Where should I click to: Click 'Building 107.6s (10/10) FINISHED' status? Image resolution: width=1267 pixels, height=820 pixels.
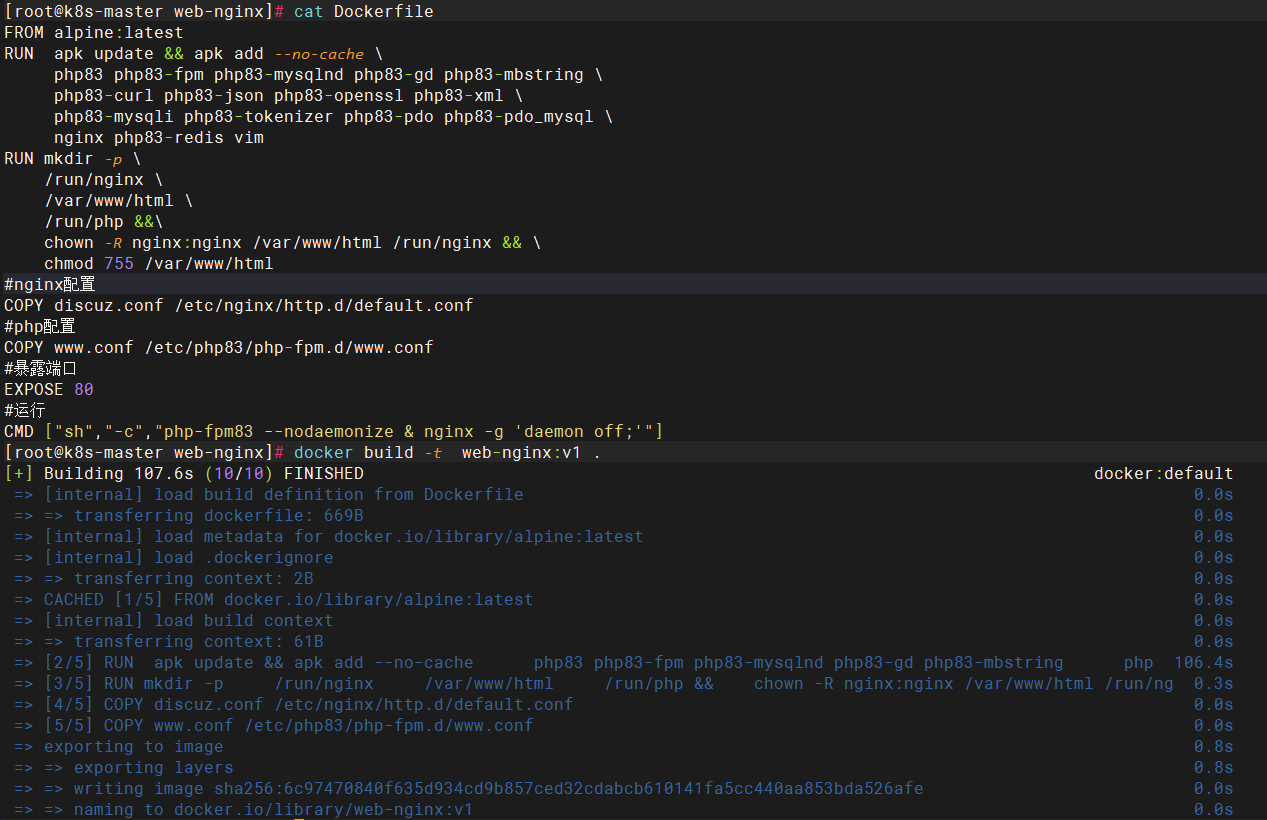click(x=204, y=473)
